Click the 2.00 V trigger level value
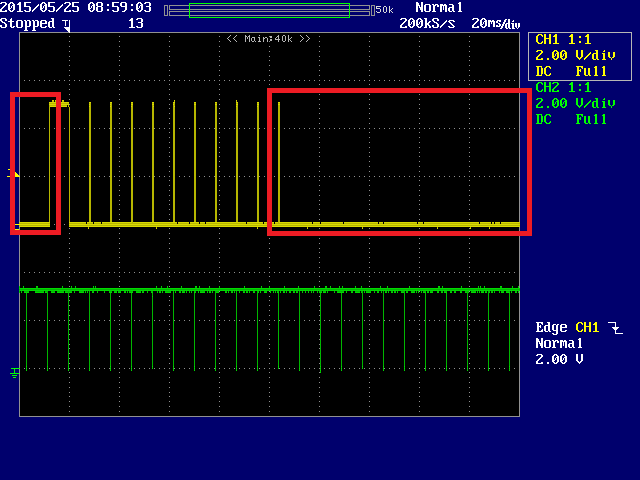 pos(559,359)
